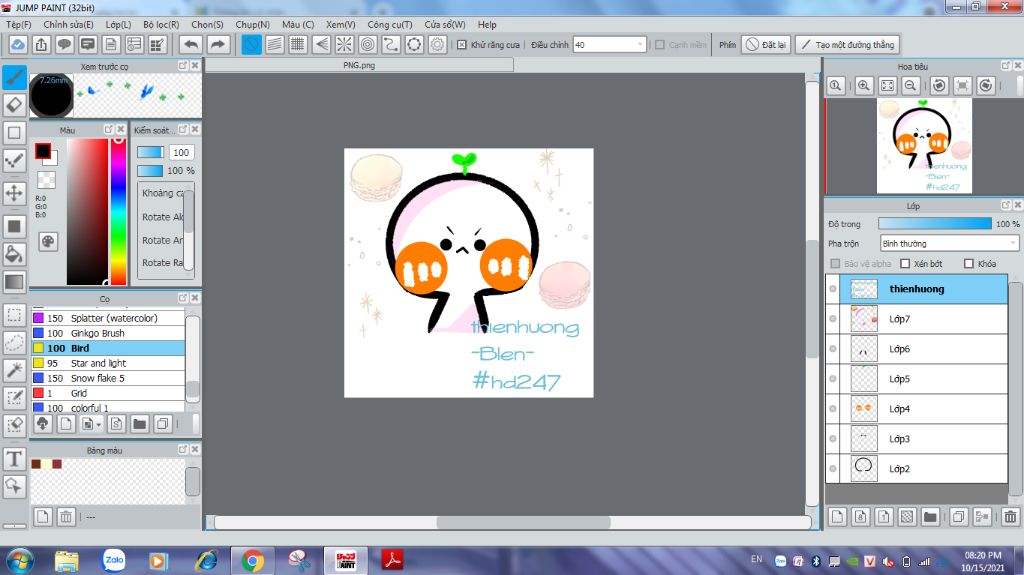
Task: Open the brush panel add-brush dropdown arrow
Action: (98, 424)
